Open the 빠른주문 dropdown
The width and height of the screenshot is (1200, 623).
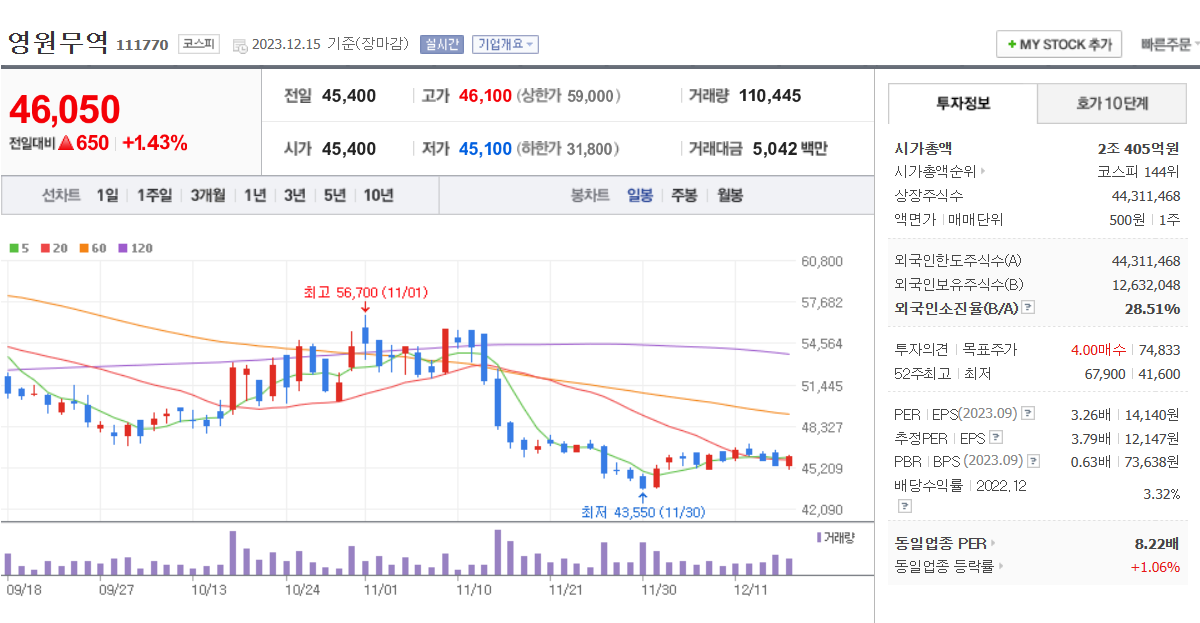point(1168,44)
